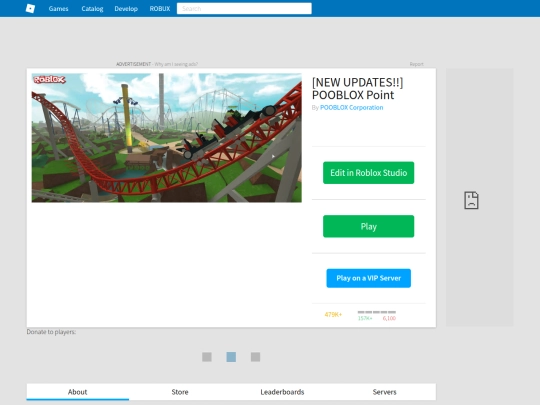
Task: Click the 'Donate to players:' text
Action: pos(51,332)
